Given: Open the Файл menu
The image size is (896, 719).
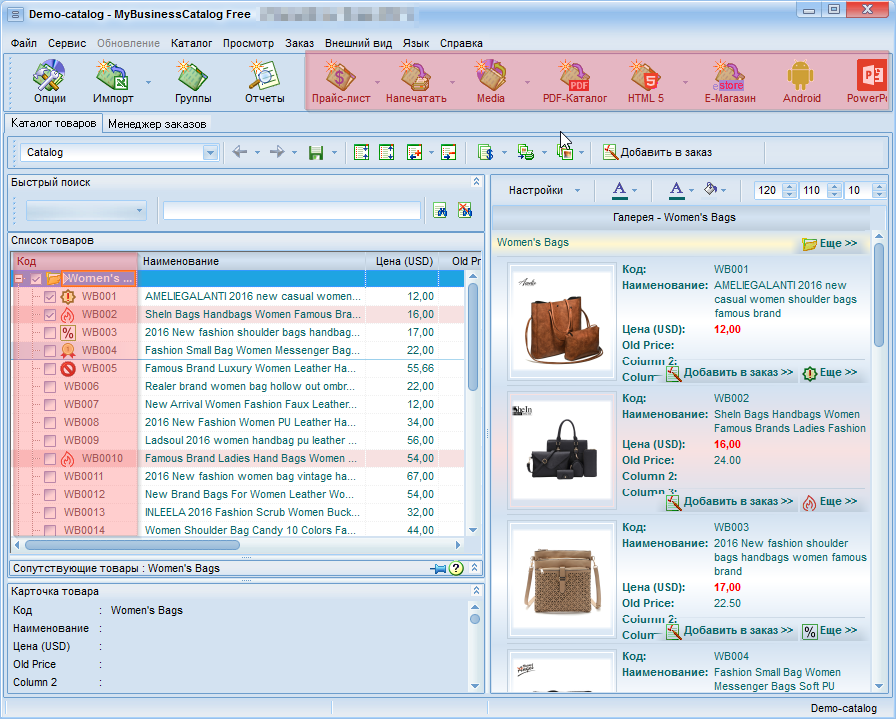Looking at the screenshot, I should point(23,43).
